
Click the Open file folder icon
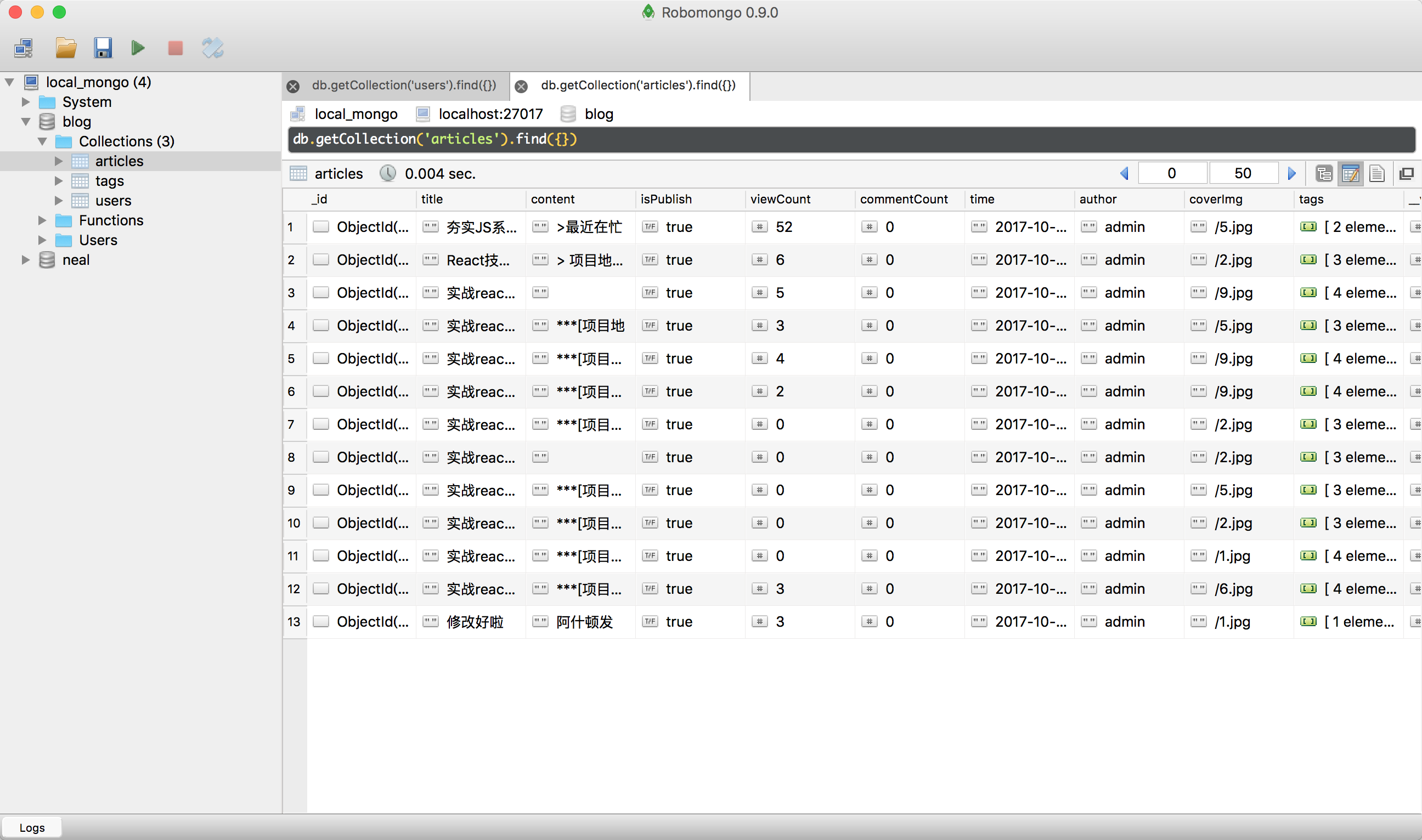(x=66, y=48)
